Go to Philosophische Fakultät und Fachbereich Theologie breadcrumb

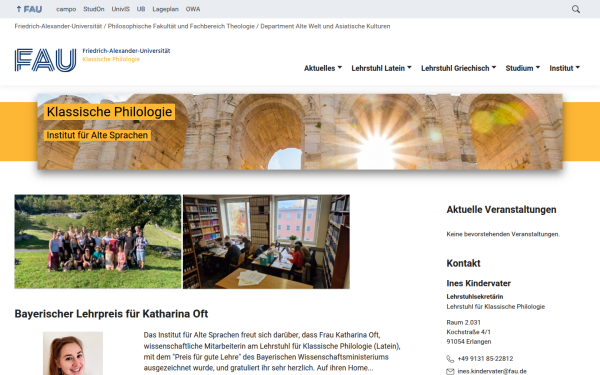point(181,26)
